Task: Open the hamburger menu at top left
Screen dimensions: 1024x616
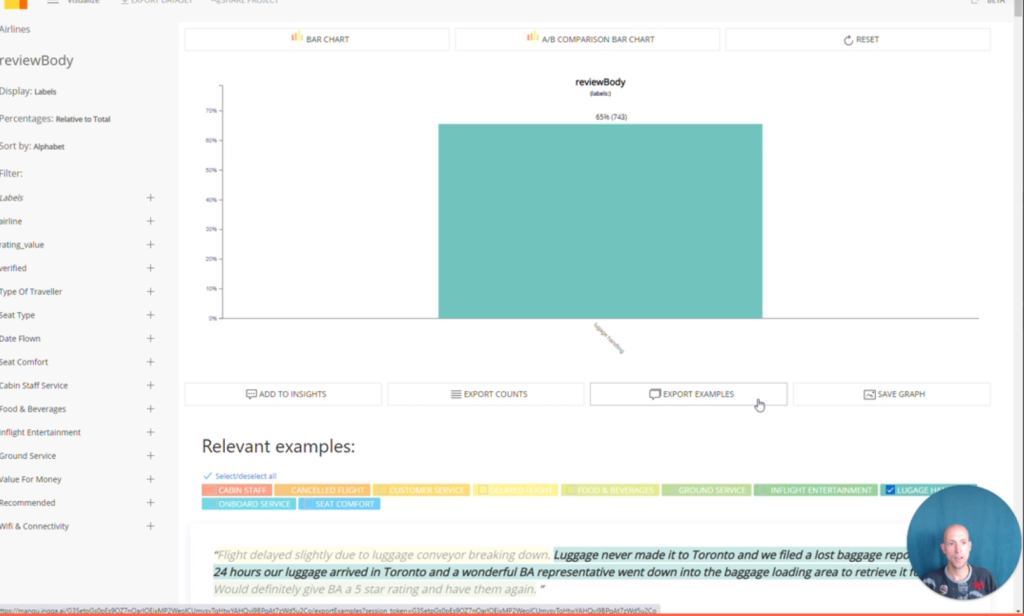Action: click(x=53, y=2)
